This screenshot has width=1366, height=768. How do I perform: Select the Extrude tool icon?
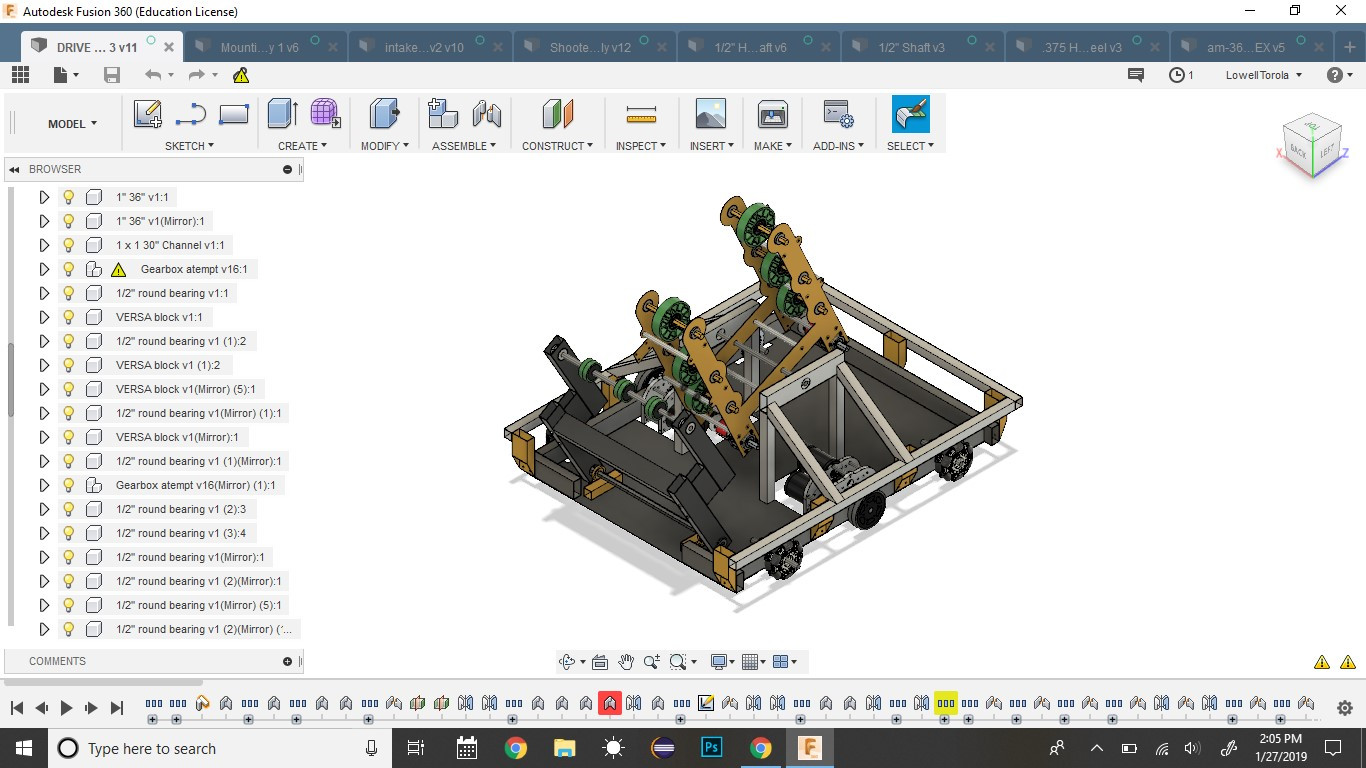(x=282, y=114)
